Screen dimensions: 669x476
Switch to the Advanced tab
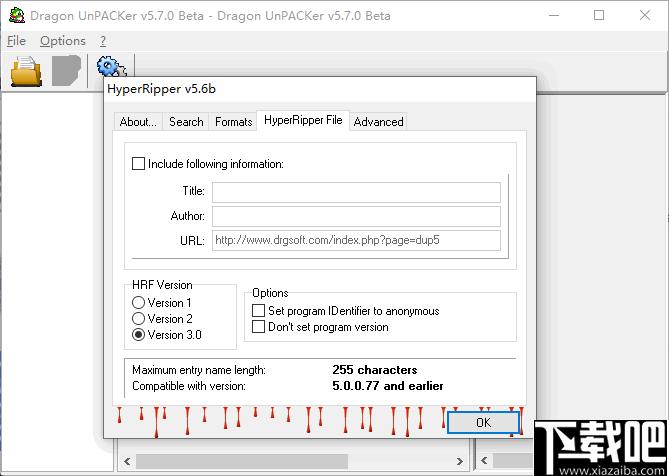[378, 122]
